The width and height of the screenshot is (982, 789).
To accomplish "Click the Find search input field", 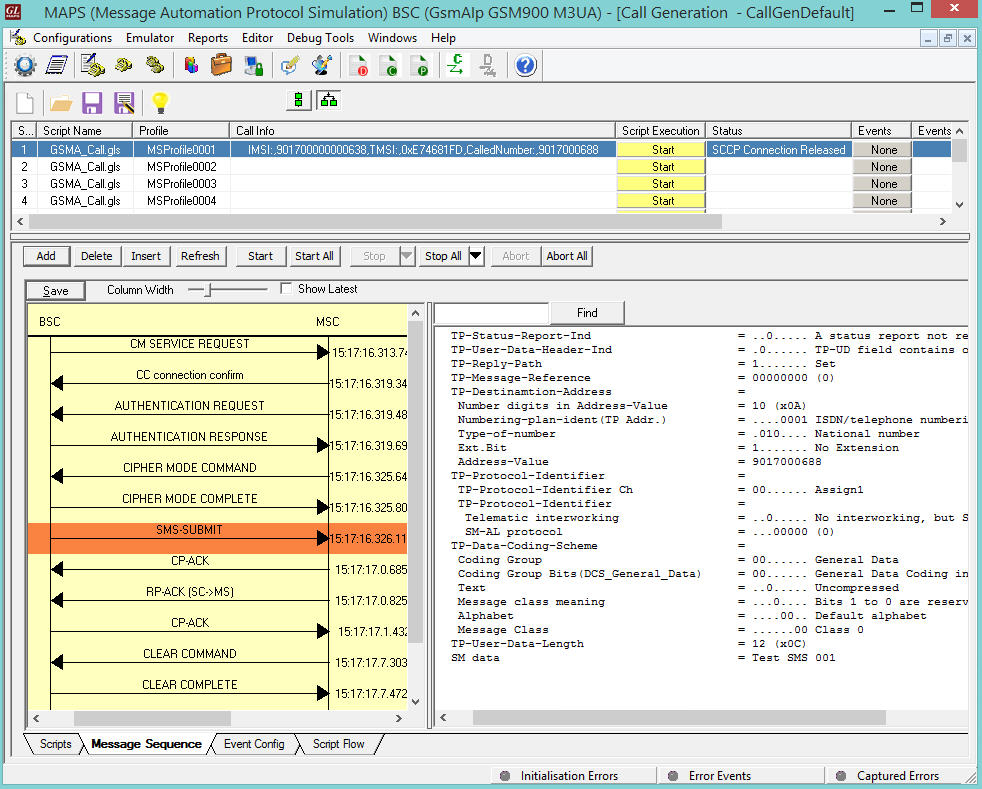I will click(x=492, y=313).
